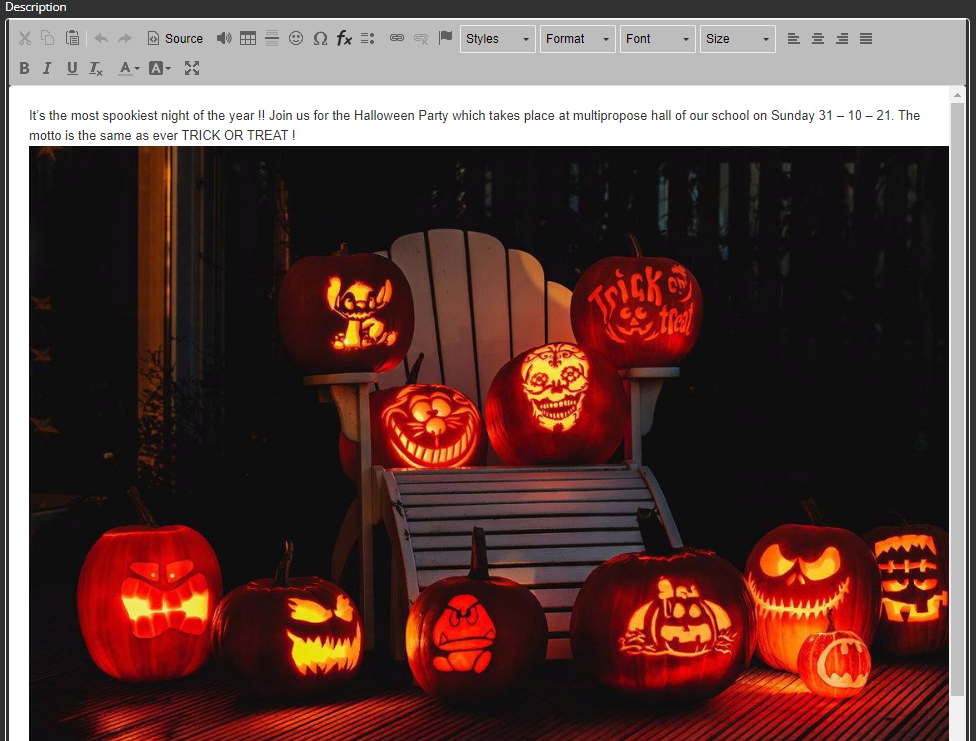The width and height of the screenshot is (976, 741).
Task: Click the Paste clipboard icon
Action: (72, 39)
